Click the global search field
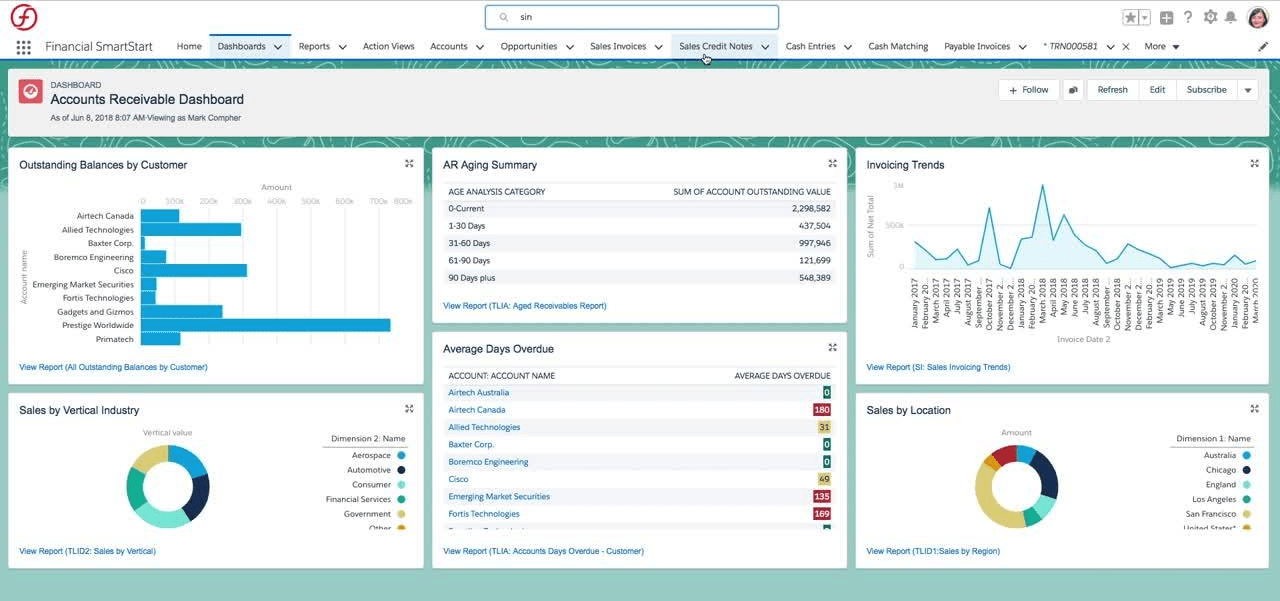1280x601 pixels. click(x=640, y=17)
